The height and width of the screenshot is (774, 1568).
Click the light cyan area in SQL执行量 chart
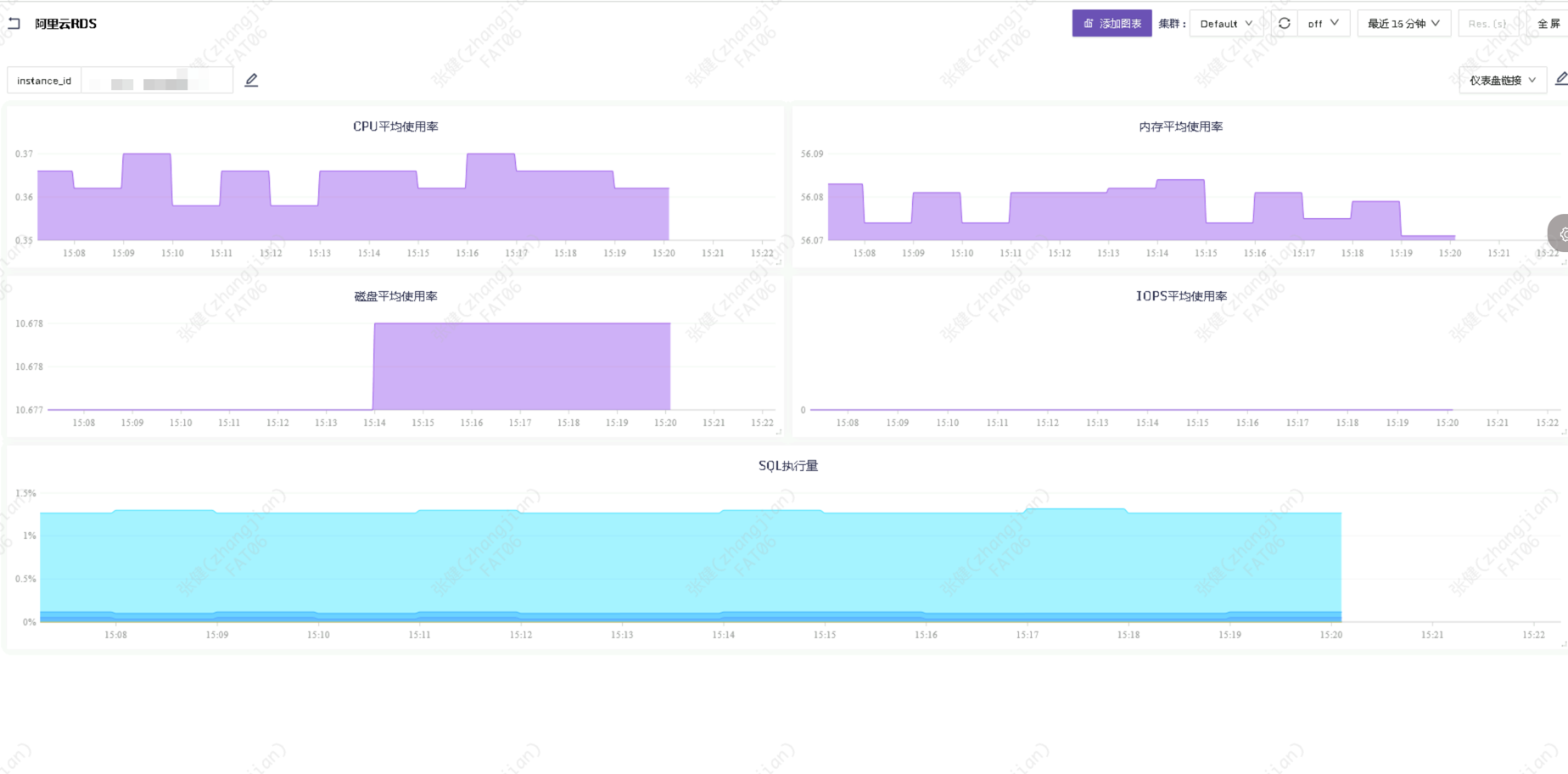point(679,560)
